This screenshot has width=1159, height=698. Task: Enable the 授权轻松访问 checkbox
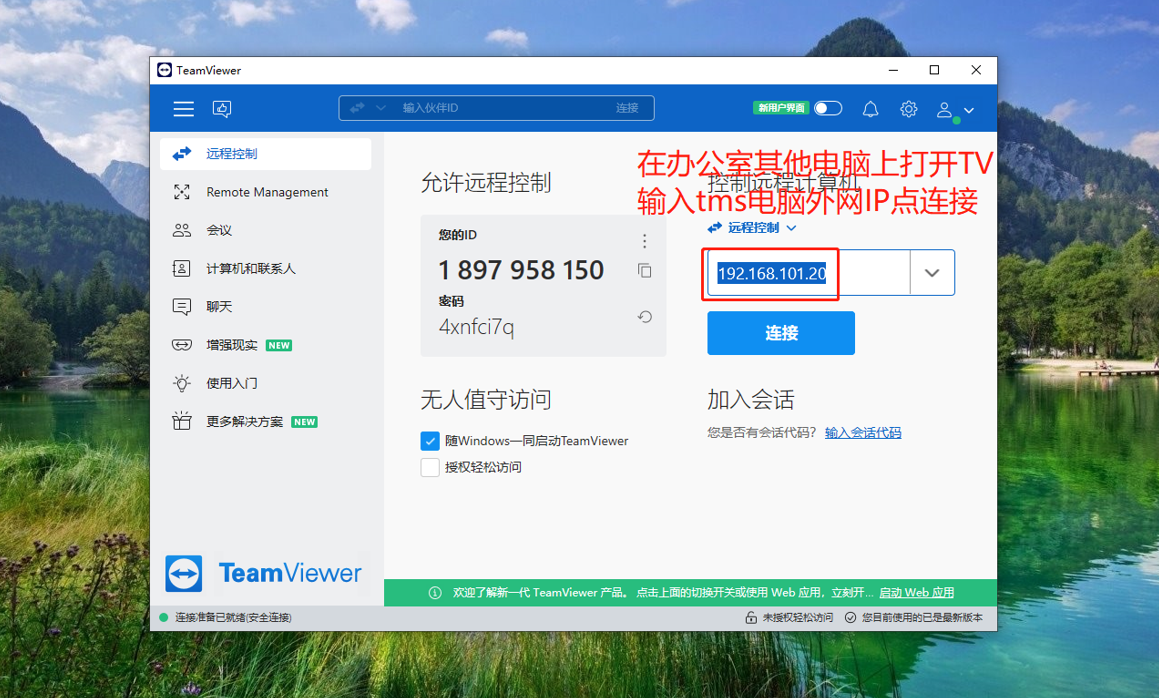(x=430, y=467)
